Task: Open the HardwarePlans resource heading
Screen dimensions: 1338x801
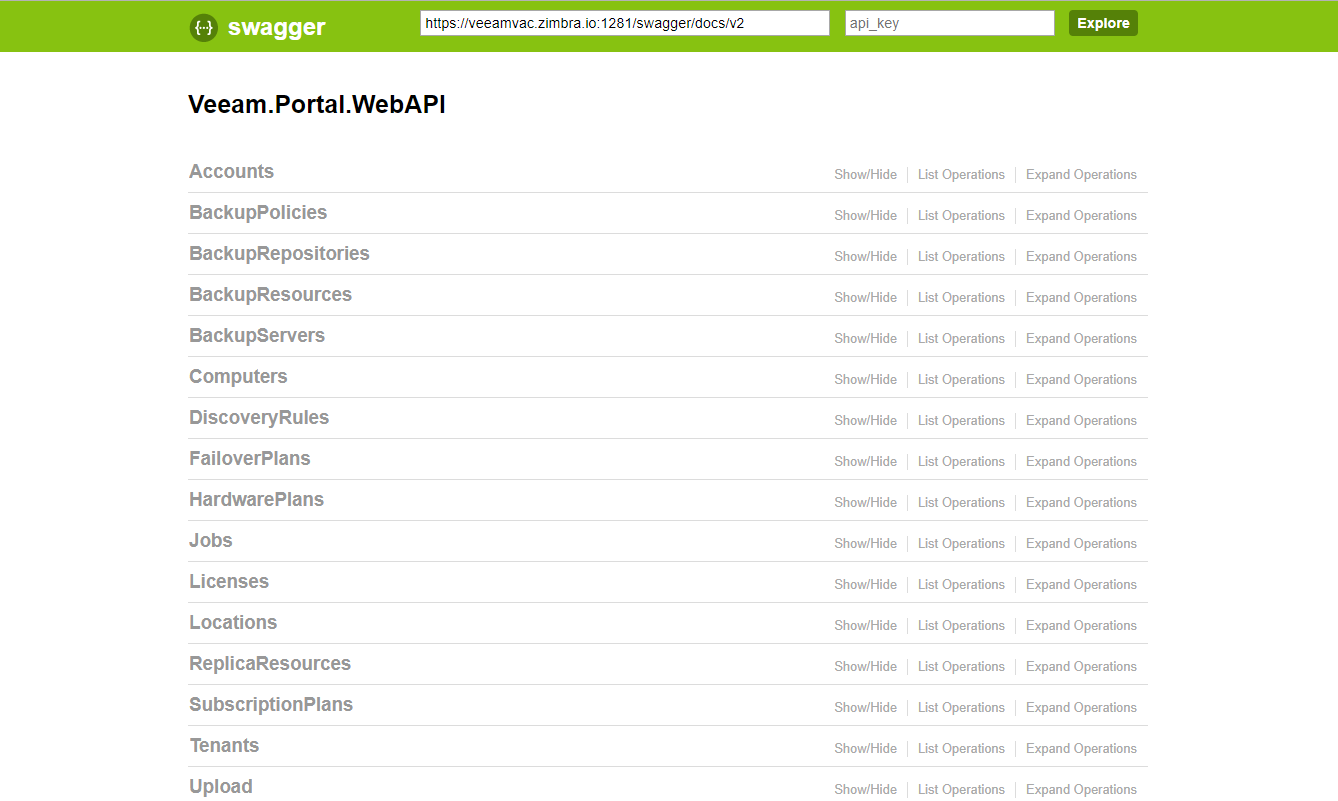Action: [x=256, y=500]
